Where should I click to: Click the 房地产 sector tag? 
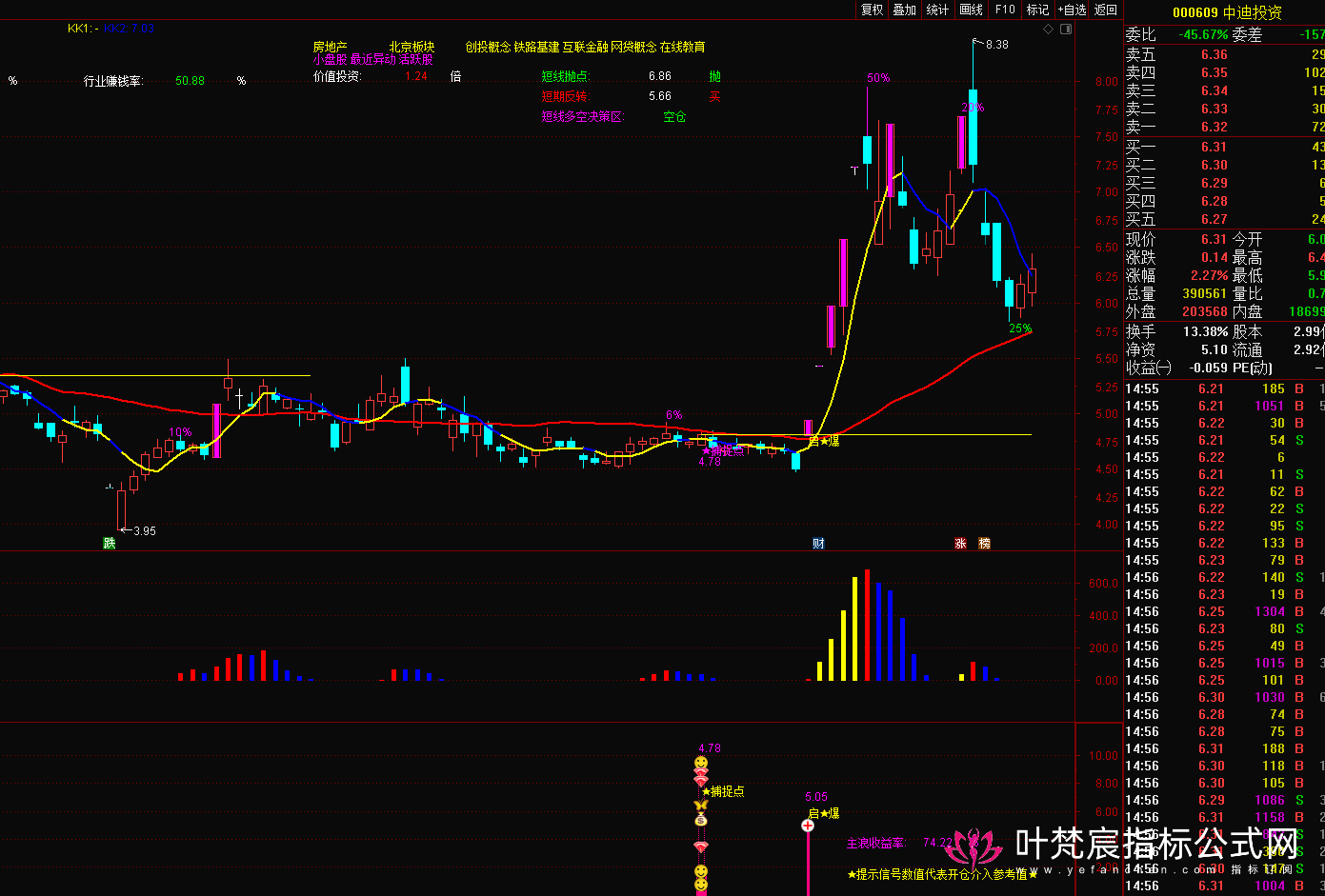click(x=331, y=47)
